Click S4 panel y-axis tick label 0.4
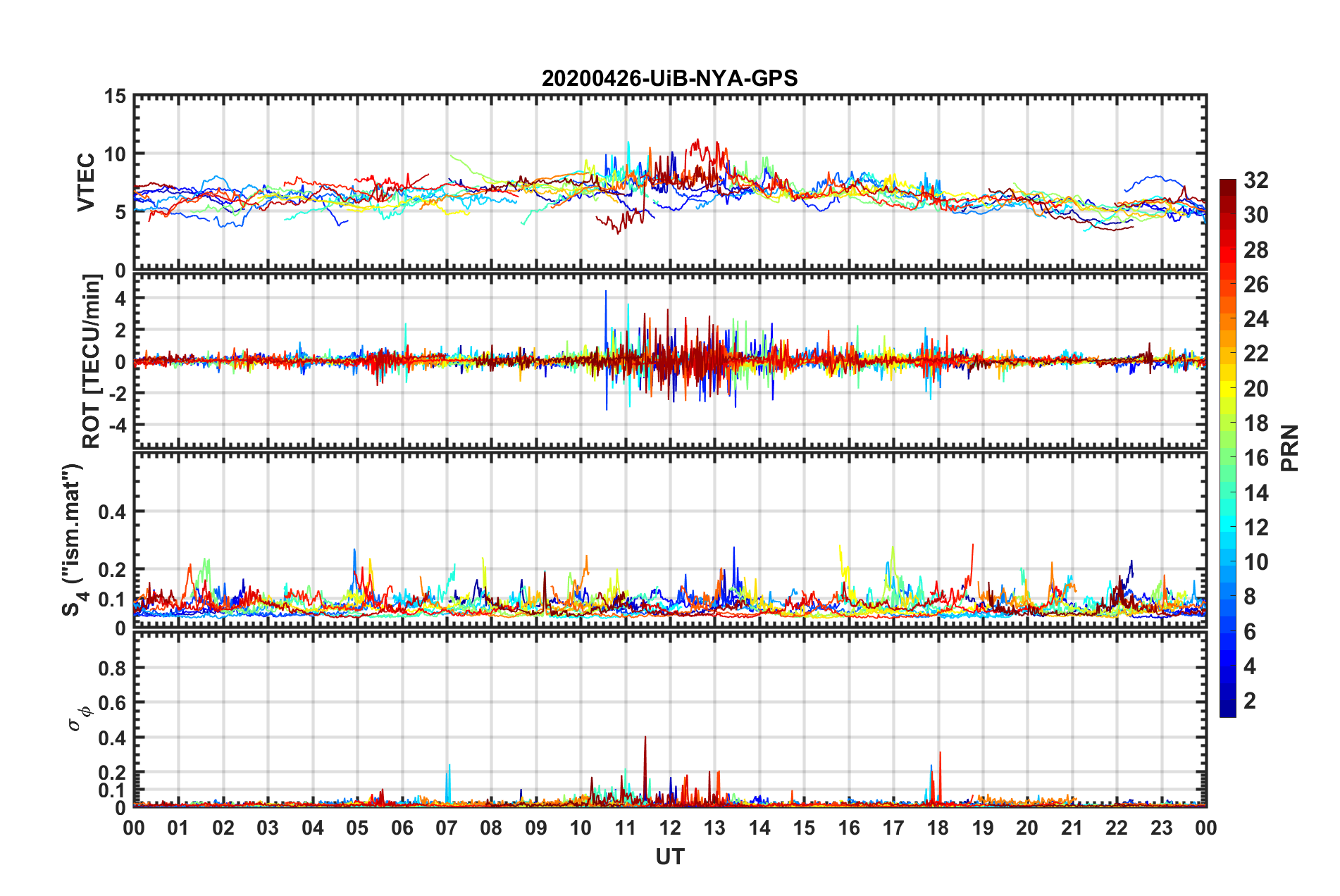This screenshot has width=1340, height=896. click(112, 512)
